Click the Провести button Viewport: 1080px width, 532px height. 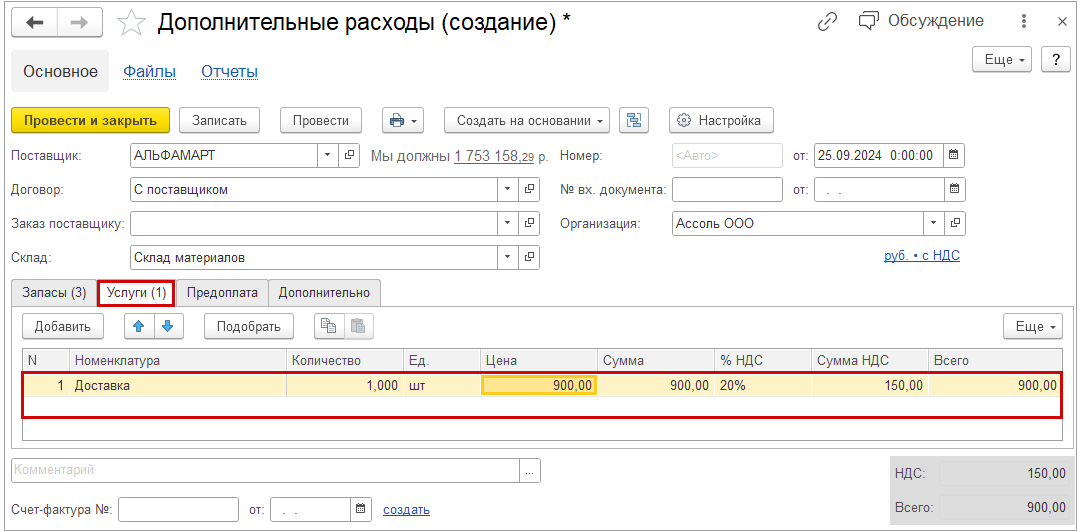(321, 120)
